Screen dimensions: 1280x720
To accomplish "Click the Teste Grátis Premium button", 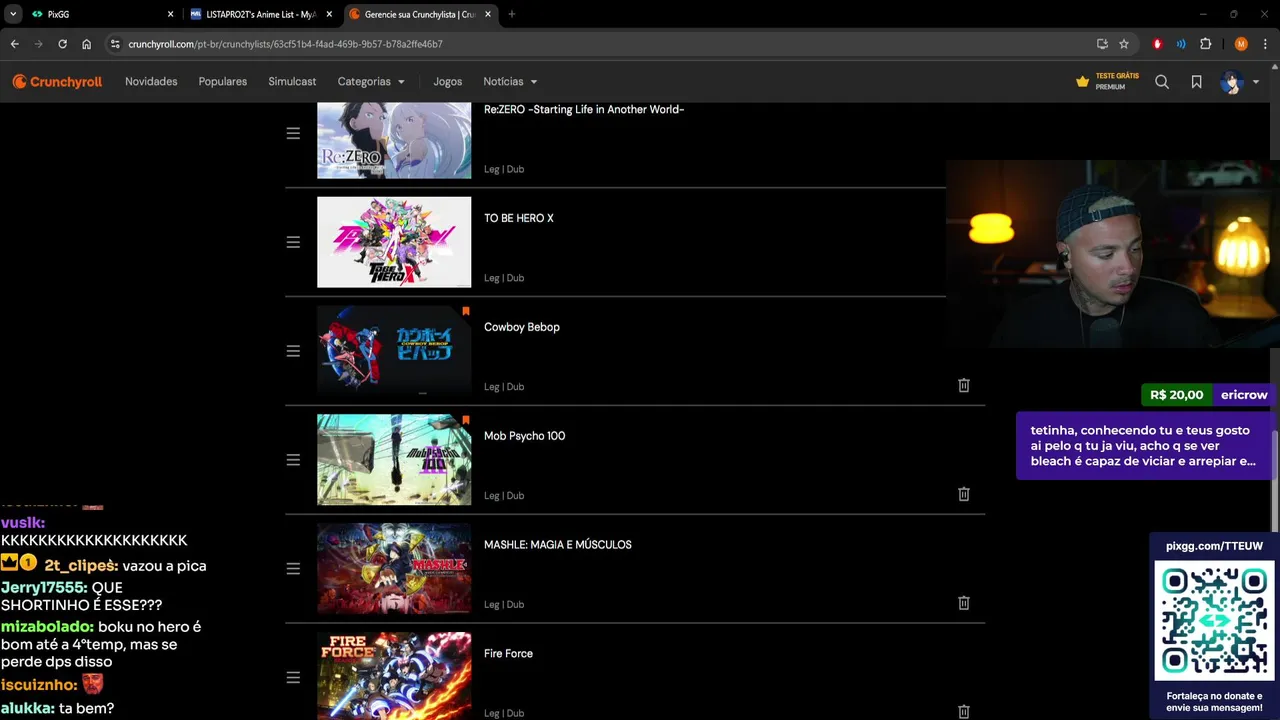I will pos(1107,82).
